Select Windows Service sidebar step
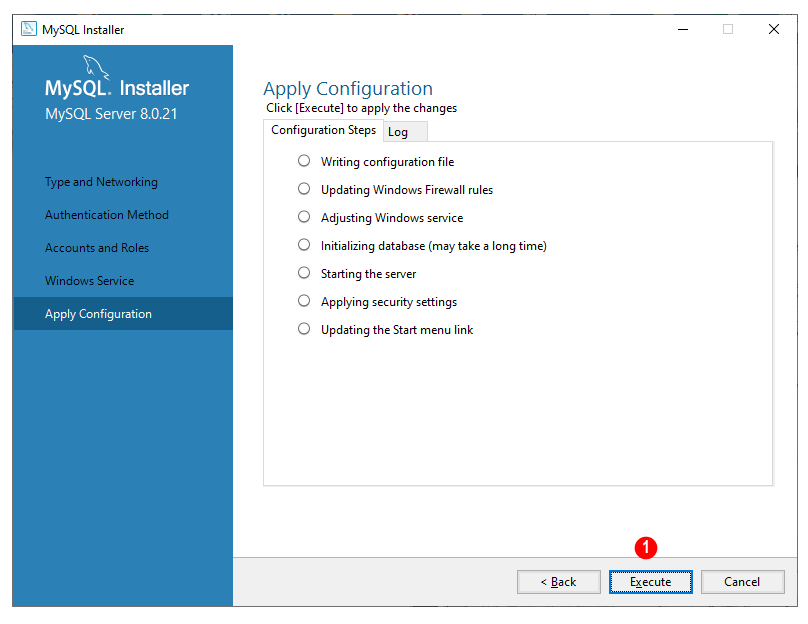808x624 pixels. [89, 281]
